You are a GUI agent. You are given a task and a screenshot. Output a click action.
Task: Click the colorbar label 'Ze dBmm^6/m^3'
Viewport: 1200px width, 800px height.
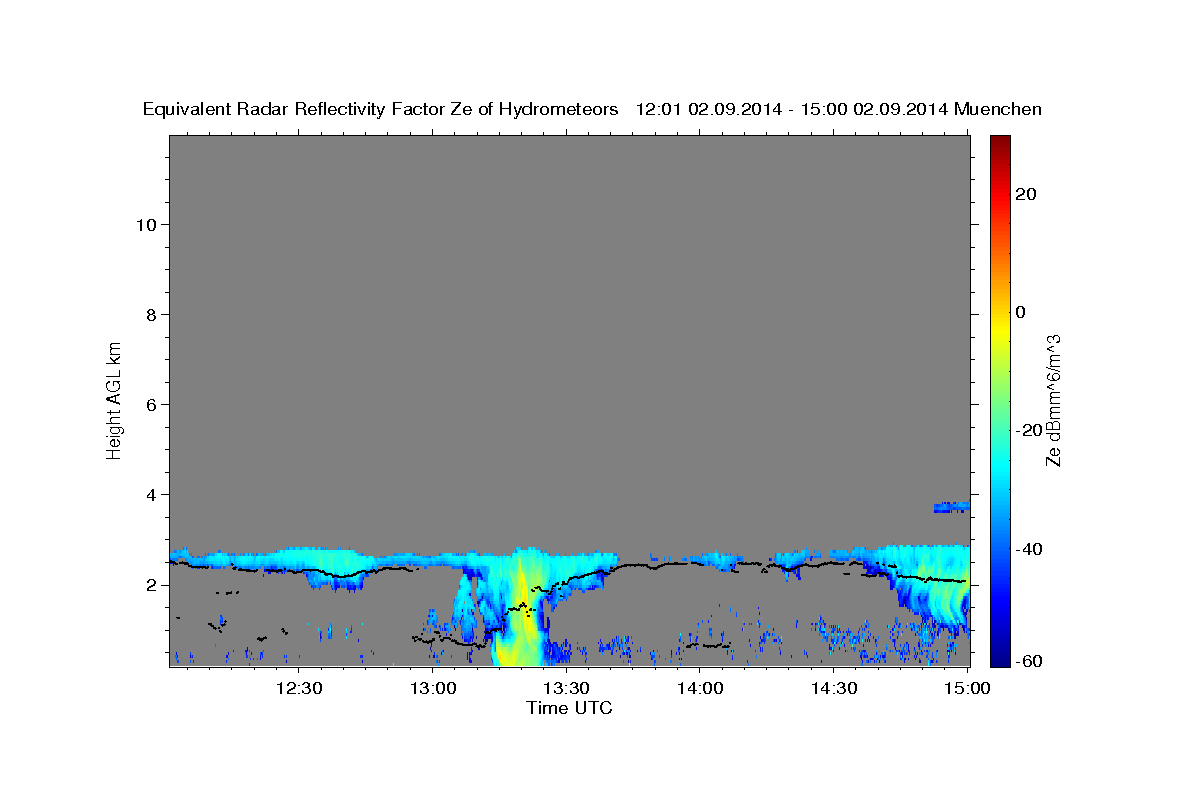pyautogui.click(x=1052, y=400)
